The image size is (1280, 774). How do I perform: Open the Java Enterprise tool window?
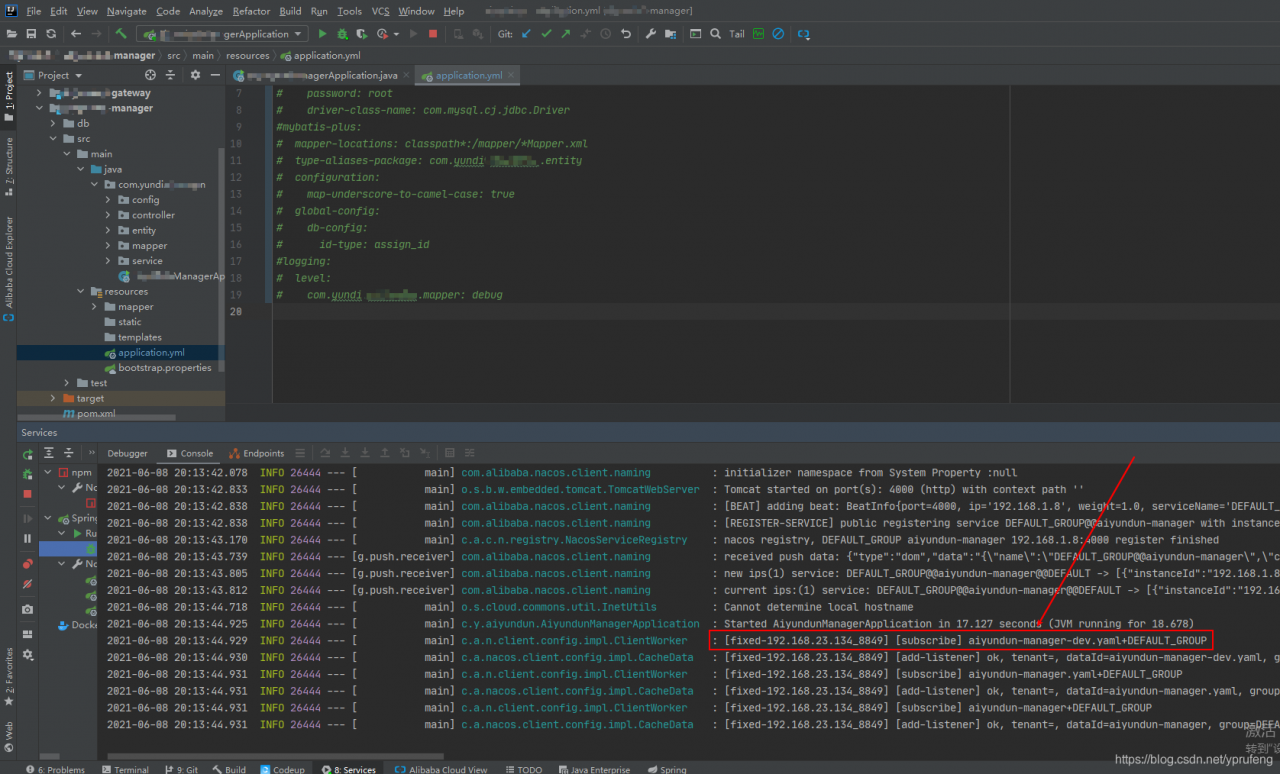pyautogui.click(x=594, y=769)
